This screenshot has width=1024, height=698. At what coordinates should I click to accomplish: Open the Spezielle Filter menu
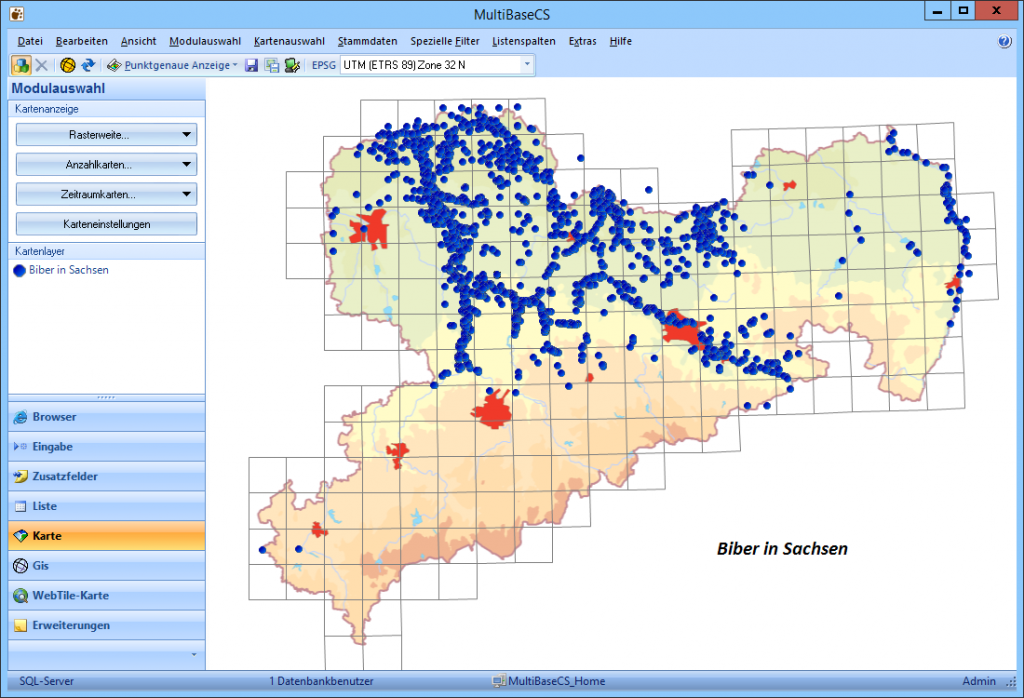[445, 41]
